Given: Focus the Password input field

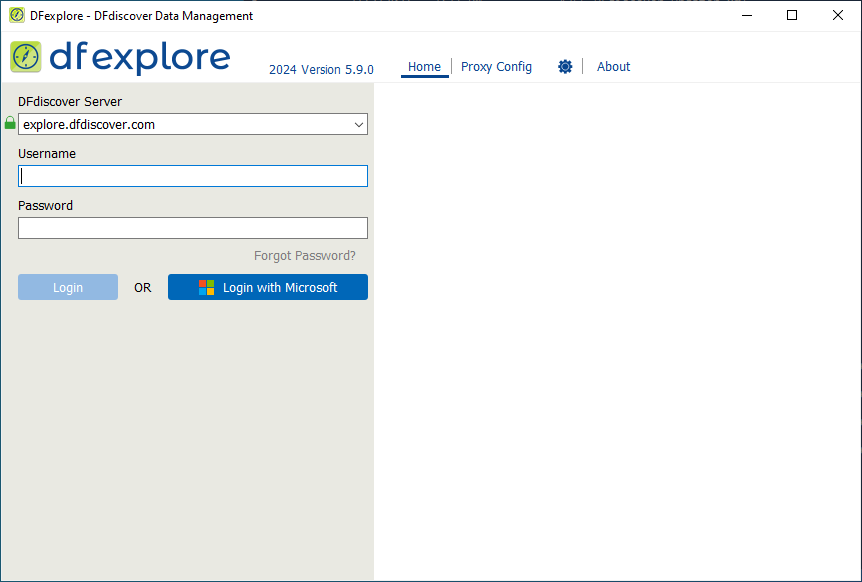Looking at the screenshot, I should pyautogui.click(x=193, y=228).
